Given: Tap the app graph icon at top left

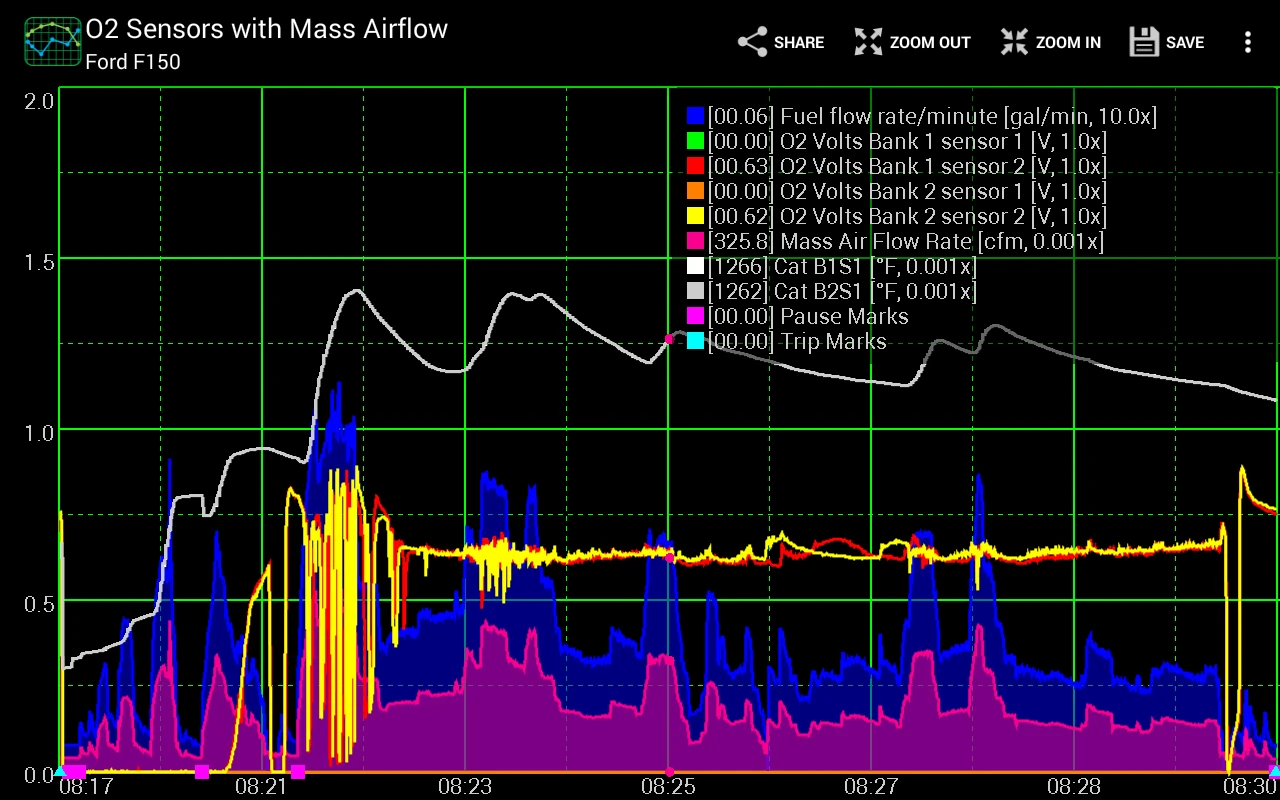Looking at the screenshot, I should click(53, 42).
